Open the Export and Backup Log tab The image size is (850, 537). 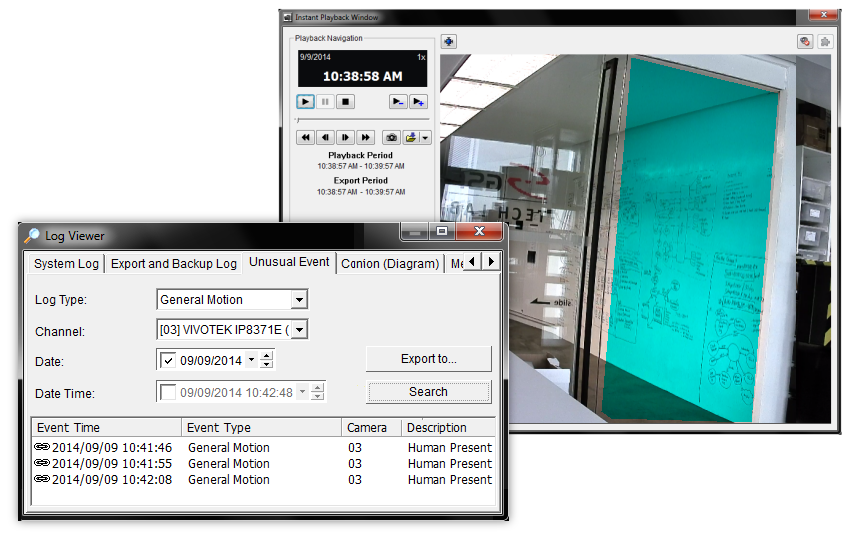(174, 264)
